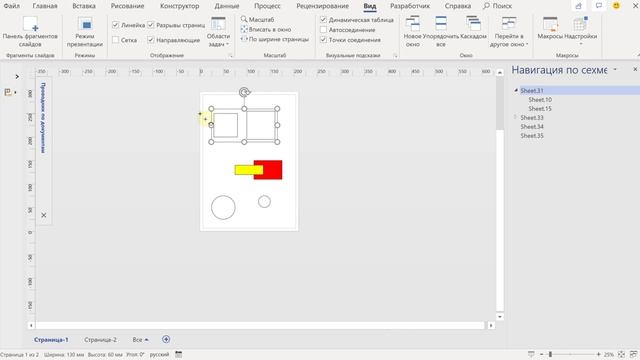
Task: Select the small circle shape
Action: 264,202
